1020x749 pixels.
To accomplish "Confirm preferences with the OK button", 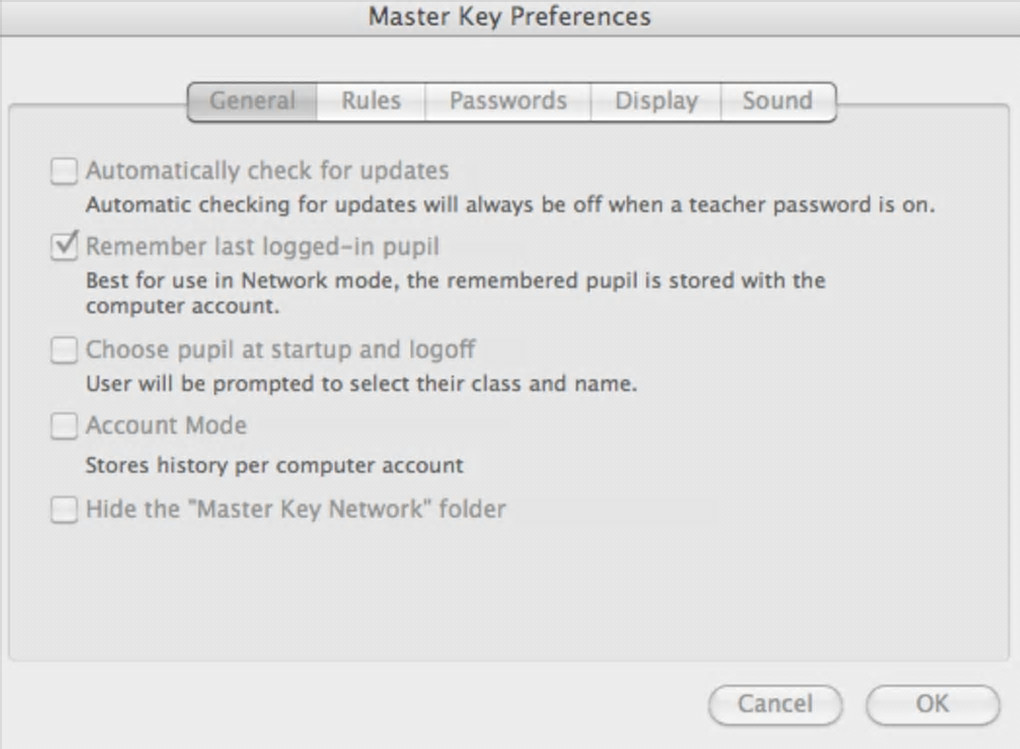I will 932,704.
